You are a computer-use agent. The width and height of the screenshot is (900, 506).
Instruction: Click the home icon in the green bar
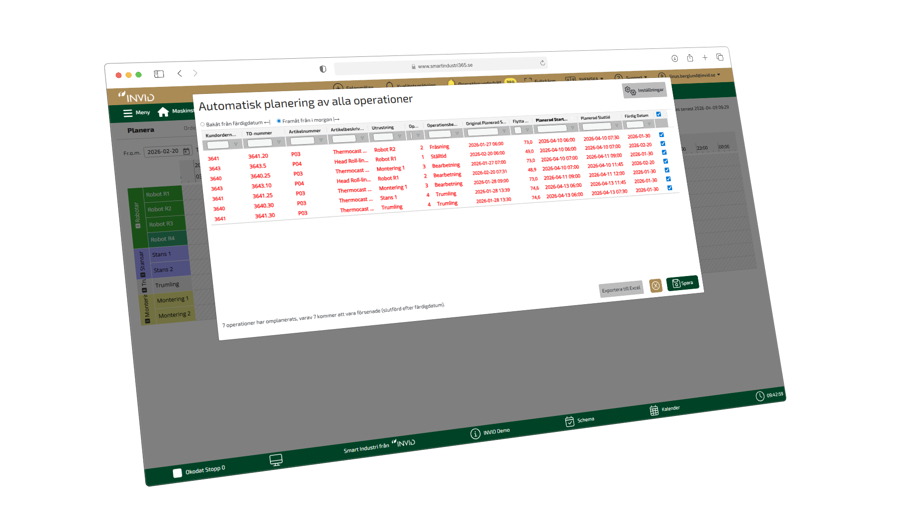(x=163, y=111)
